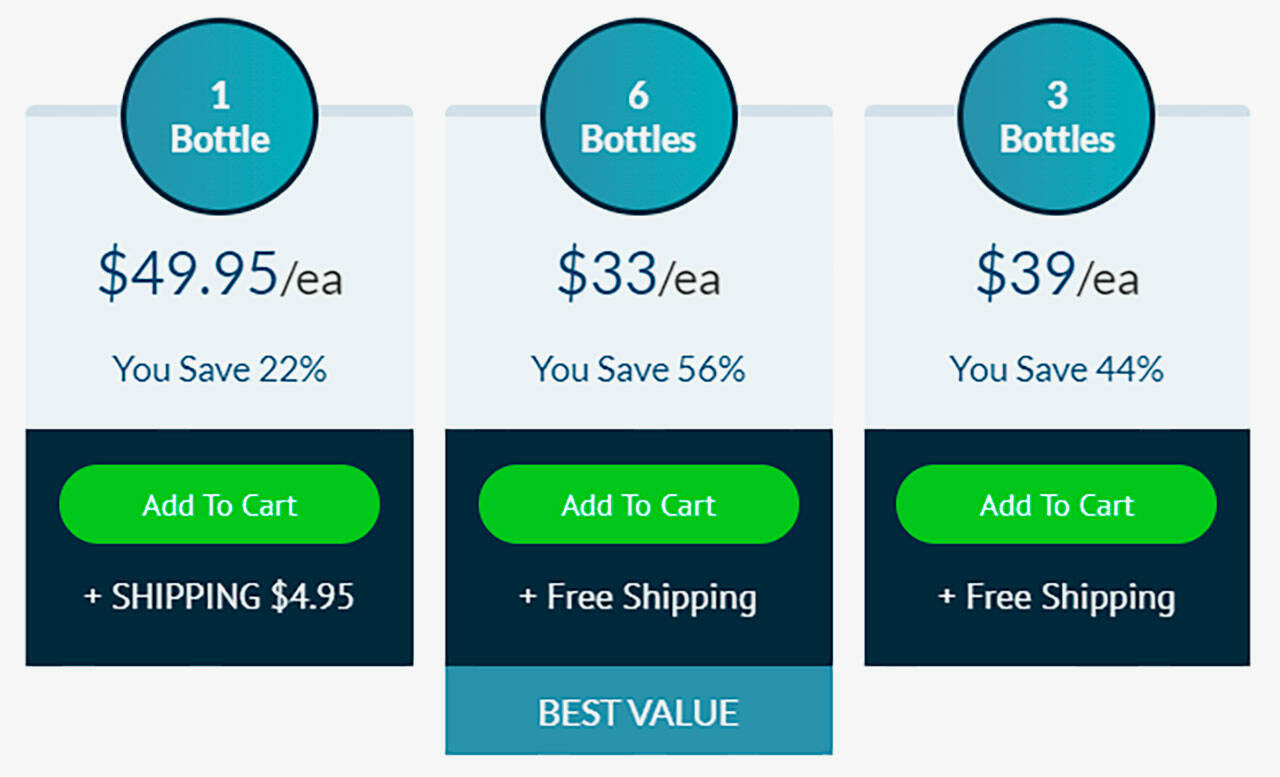Select the You Save 56% text

tap(638, 369)
